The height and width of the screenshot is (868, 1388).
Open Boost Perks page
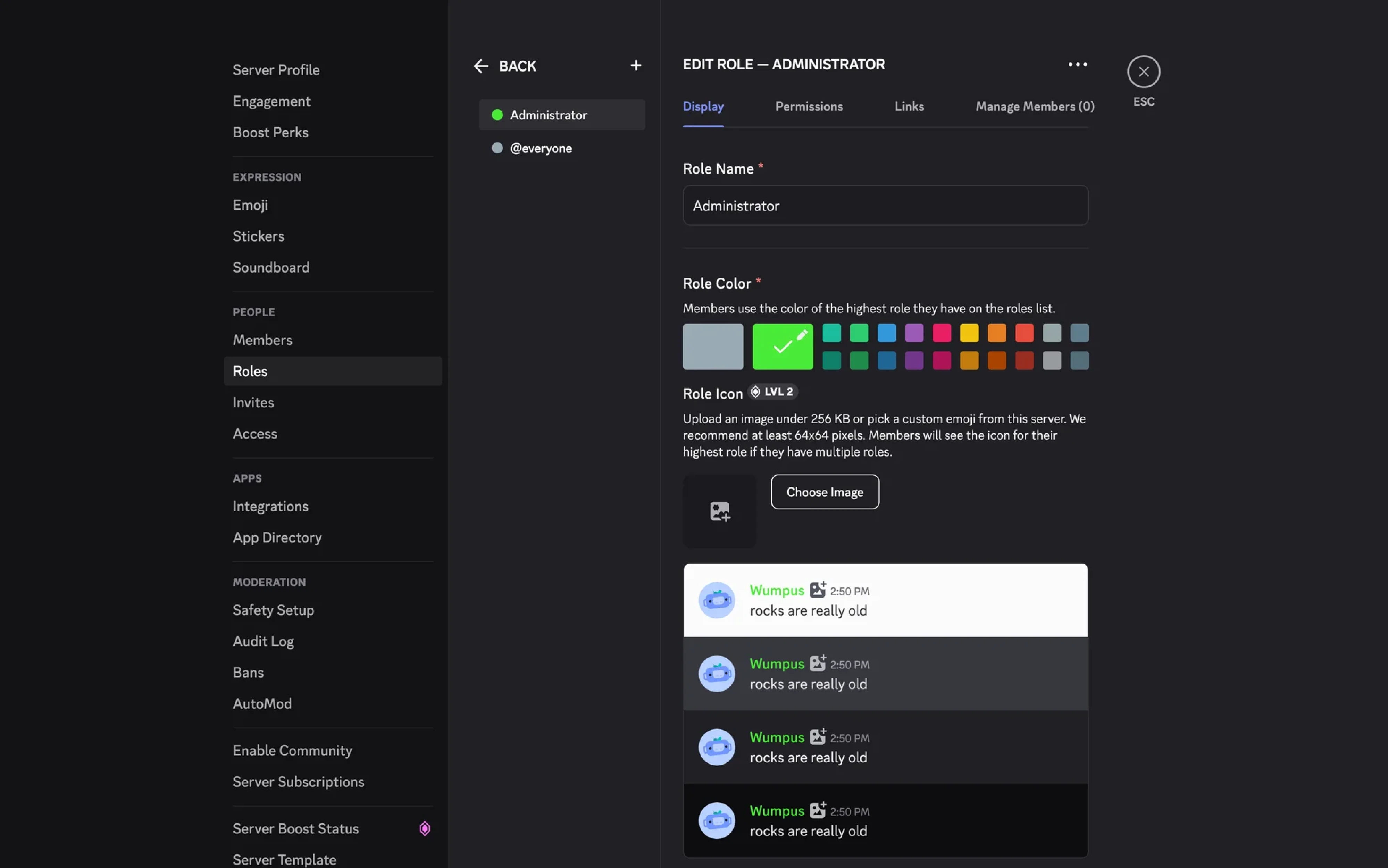[x=333, y=133]
